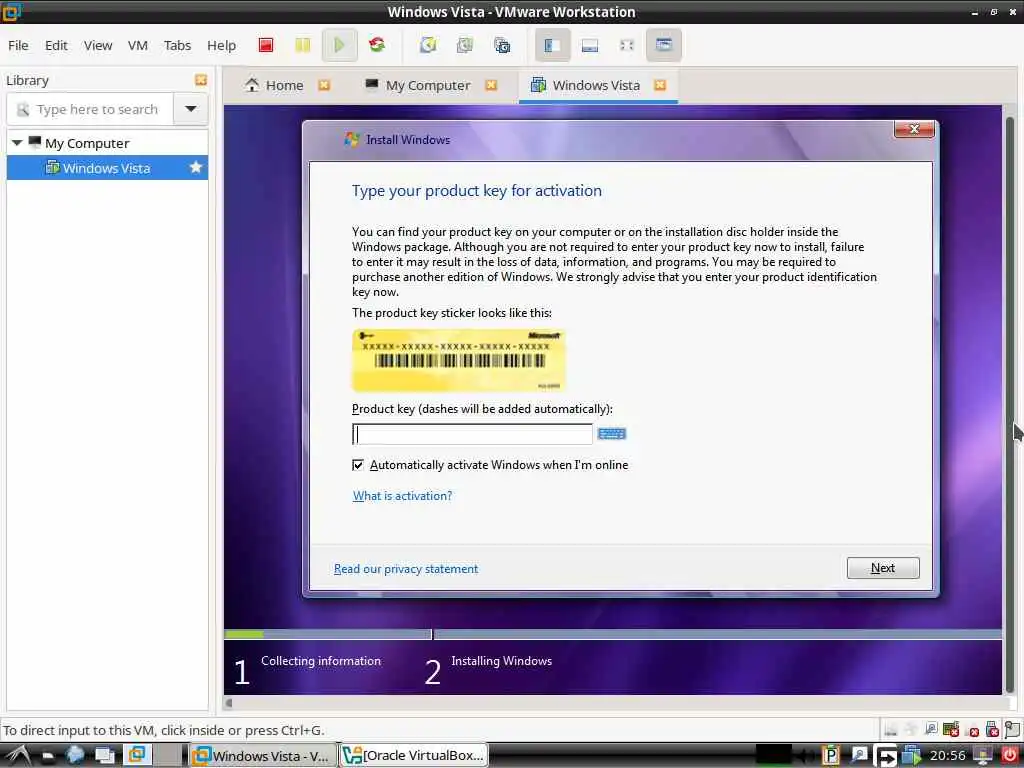The image size is (1024, 768).
Task: Open the Edit menu
Action: 56,45
